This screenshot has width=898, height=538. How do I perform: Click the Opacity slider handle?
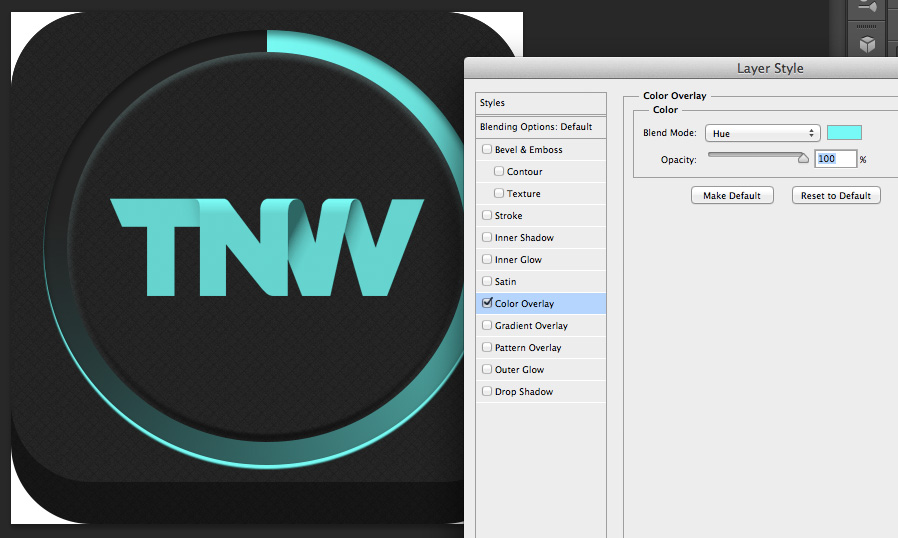[803, 158]
